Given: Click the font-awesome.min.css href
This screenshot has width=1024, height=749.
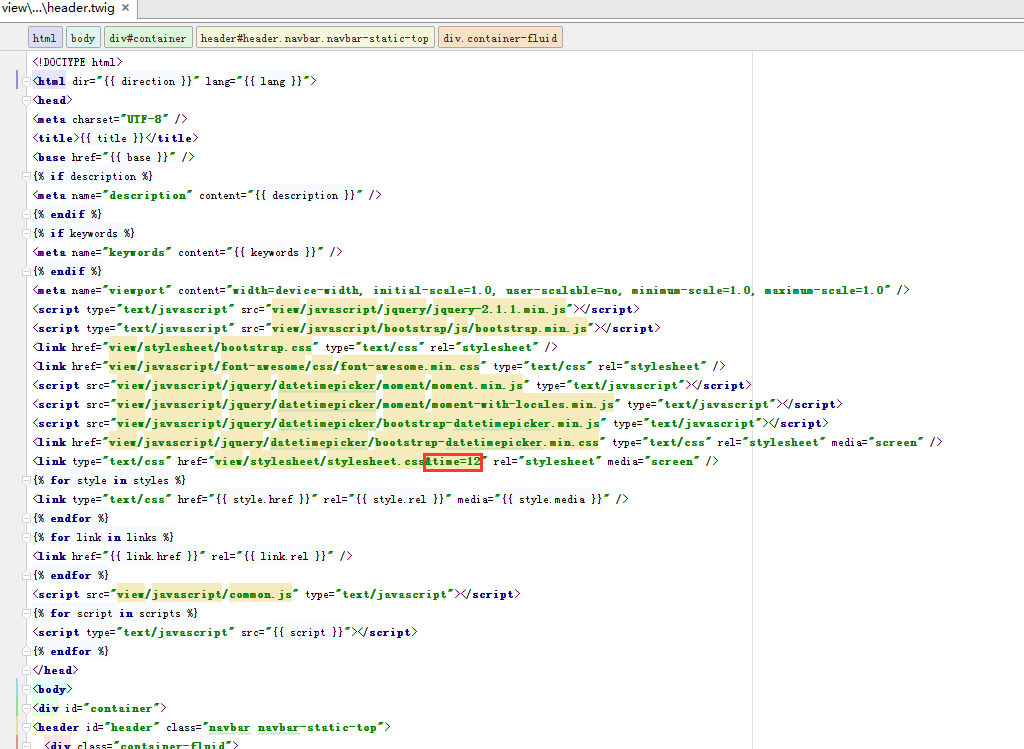Looking at the screenshot, I should (x=293, y=366).
